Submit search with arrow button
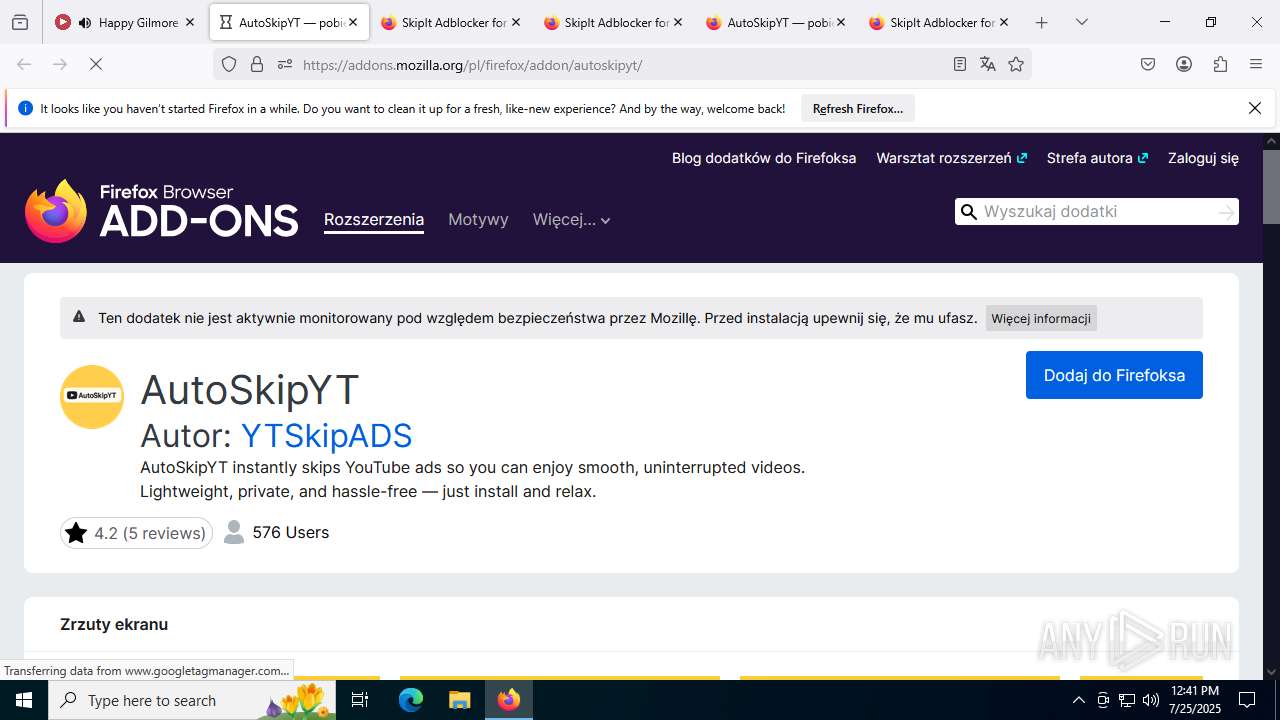The image size is (1280, 720). pyautogui.click(x=1227, y=212)
